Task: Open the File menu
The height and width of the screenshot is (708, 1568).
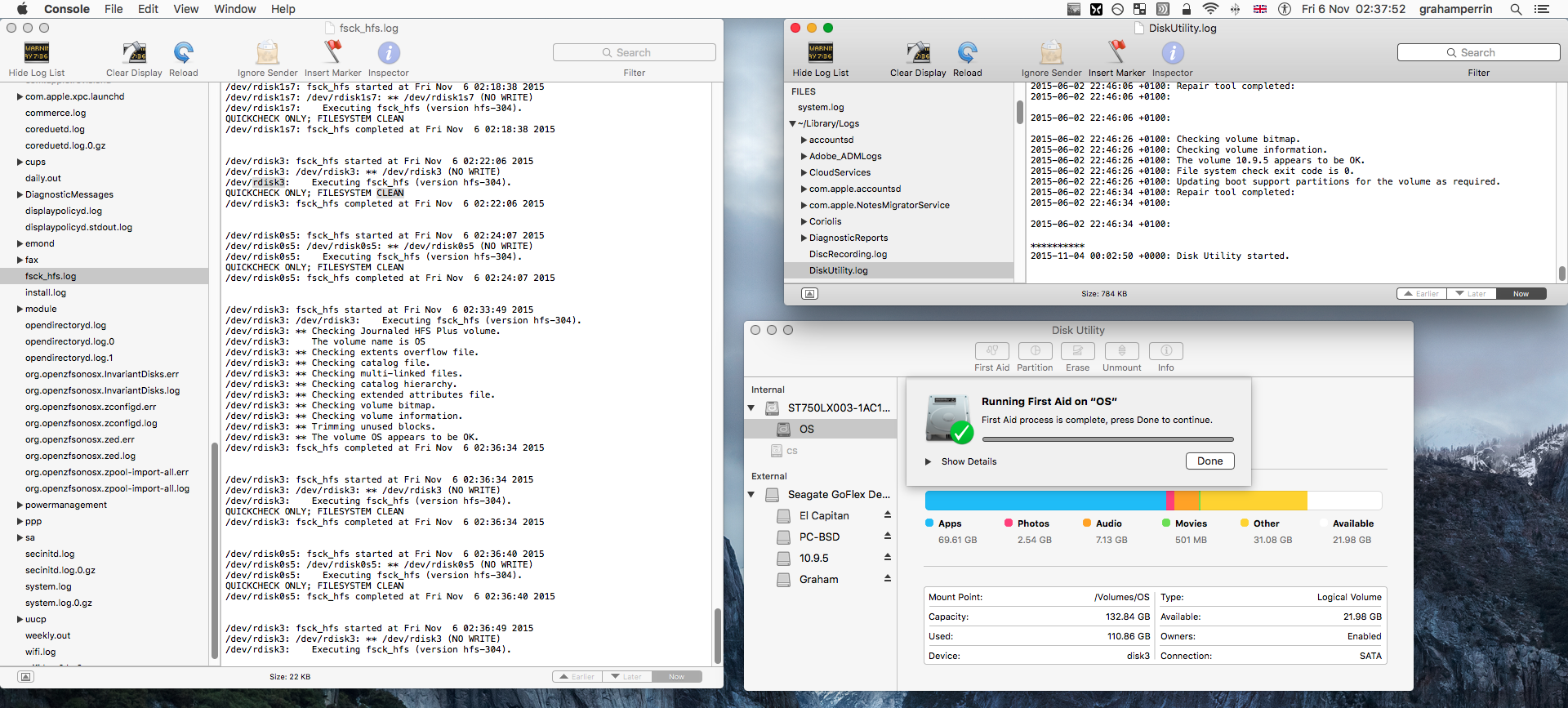Action: pyautogui.click(x=114, y=9)
